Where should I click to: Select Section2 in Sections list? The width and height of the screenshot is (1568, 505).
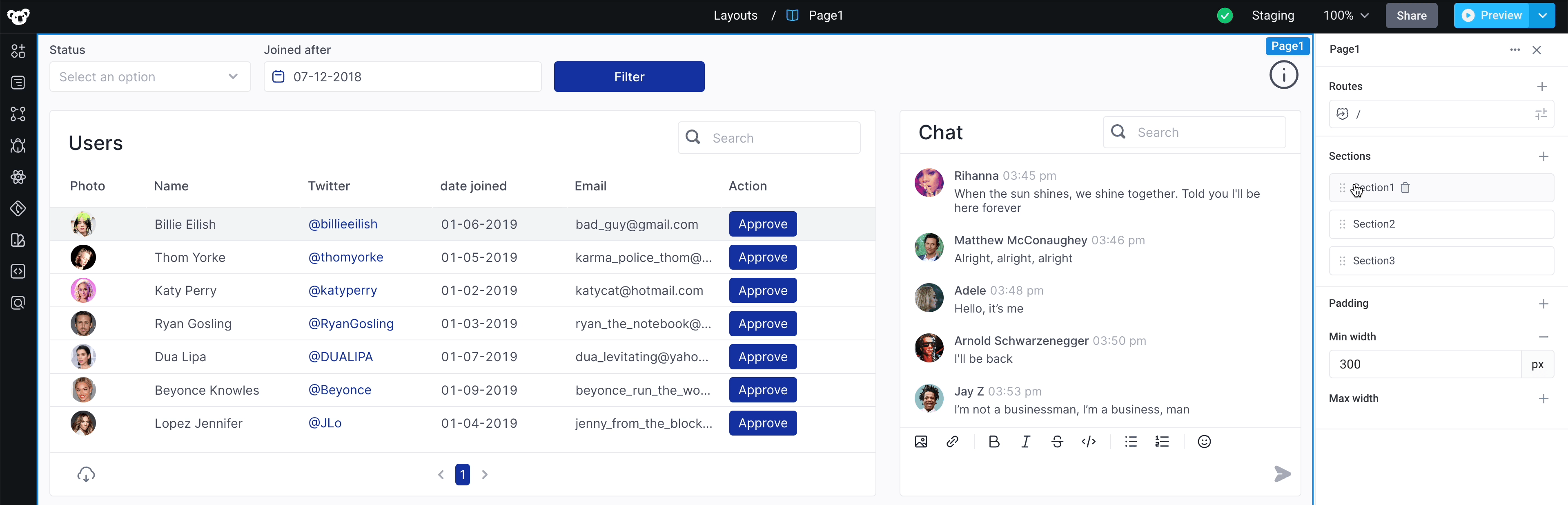[1373, 224]
